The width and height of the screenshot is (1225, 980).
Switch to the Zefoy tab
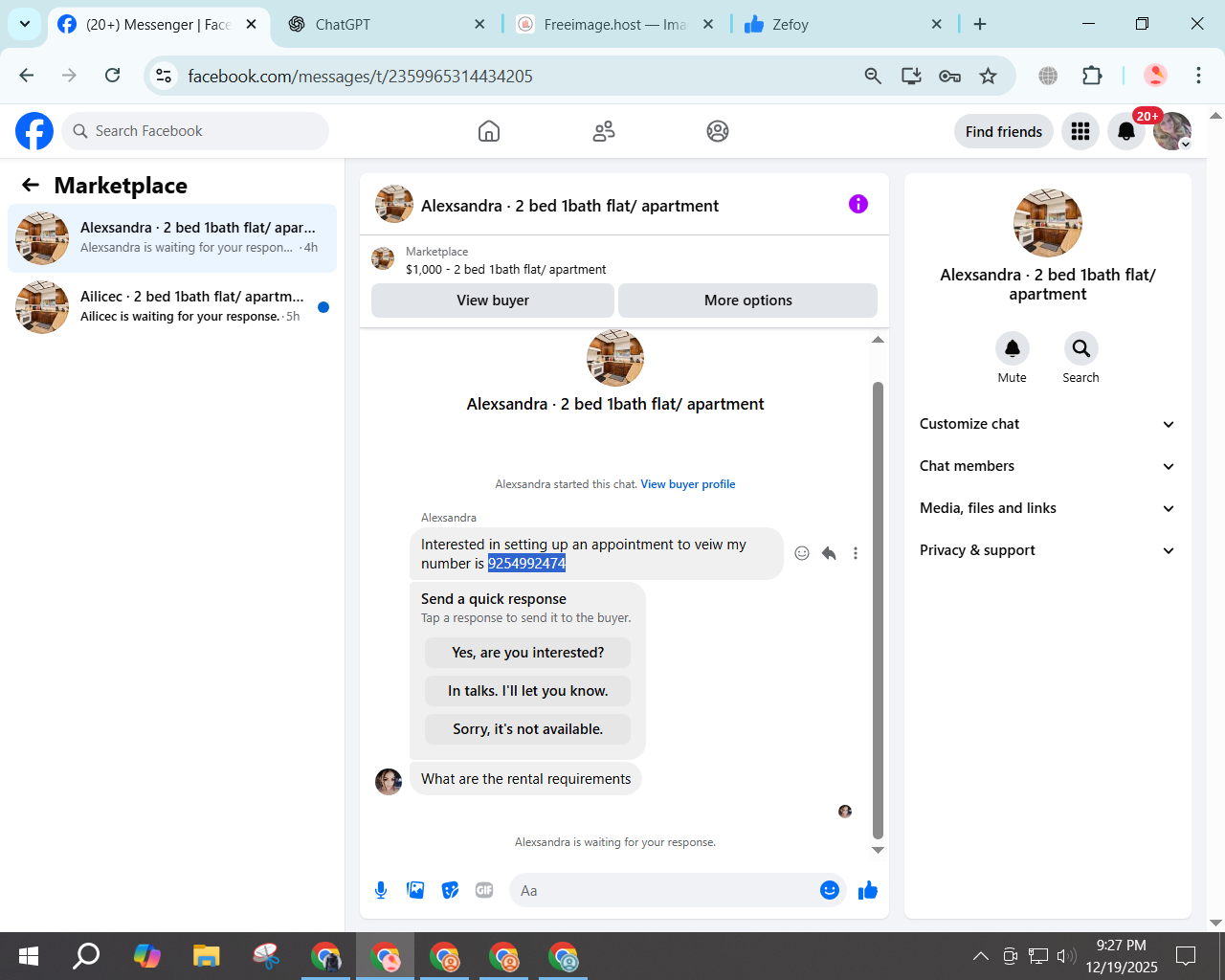[842, 24]
